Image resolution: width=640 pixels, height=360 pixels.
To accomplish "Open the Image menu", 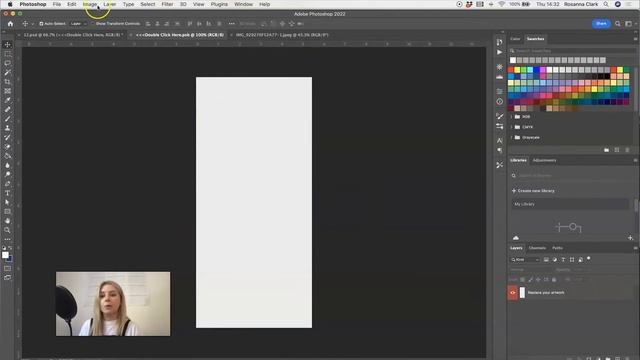I will click(x=90, y=4).
